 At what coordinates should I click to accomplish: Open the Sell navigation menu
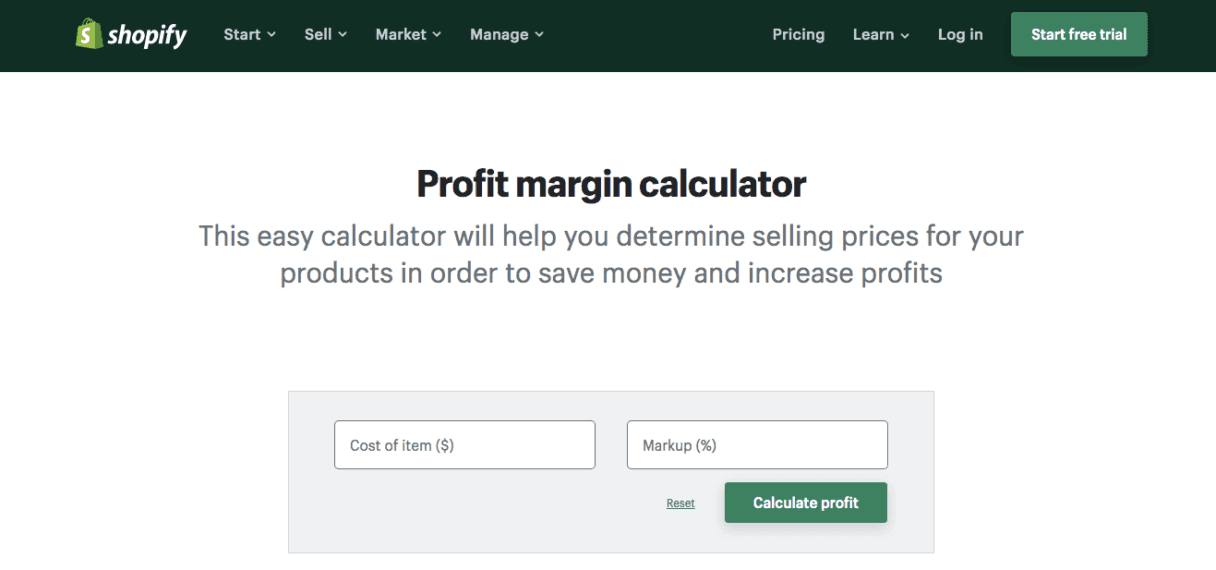point(318,34)
